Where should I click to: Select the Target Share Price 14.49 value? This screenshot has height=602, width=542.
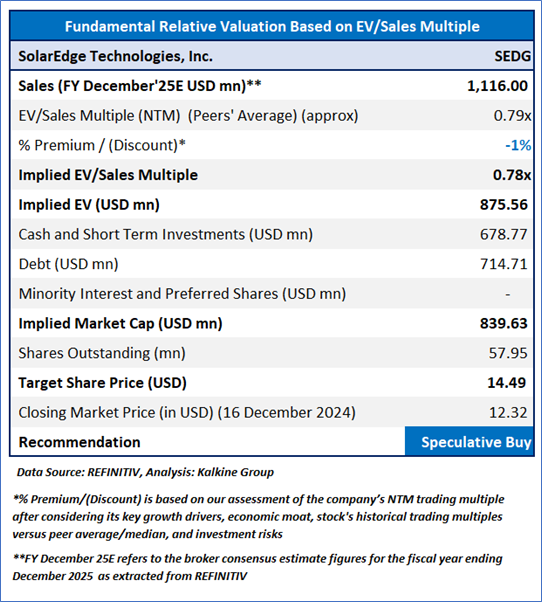(507, 383)
